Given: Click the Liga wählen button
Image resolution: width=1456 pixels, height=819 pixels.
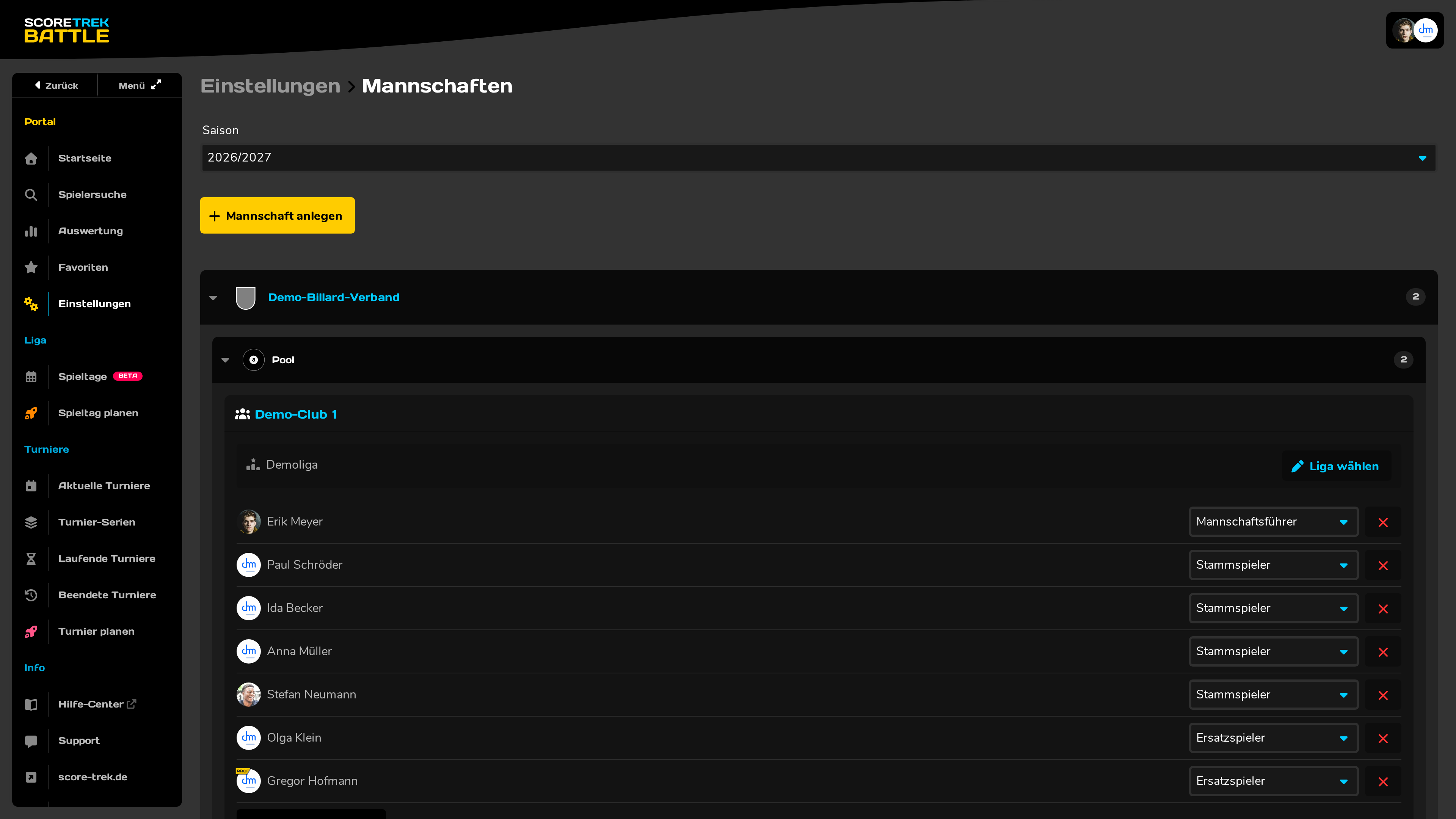Looking at the screenshot, I should pos(1337,466).
